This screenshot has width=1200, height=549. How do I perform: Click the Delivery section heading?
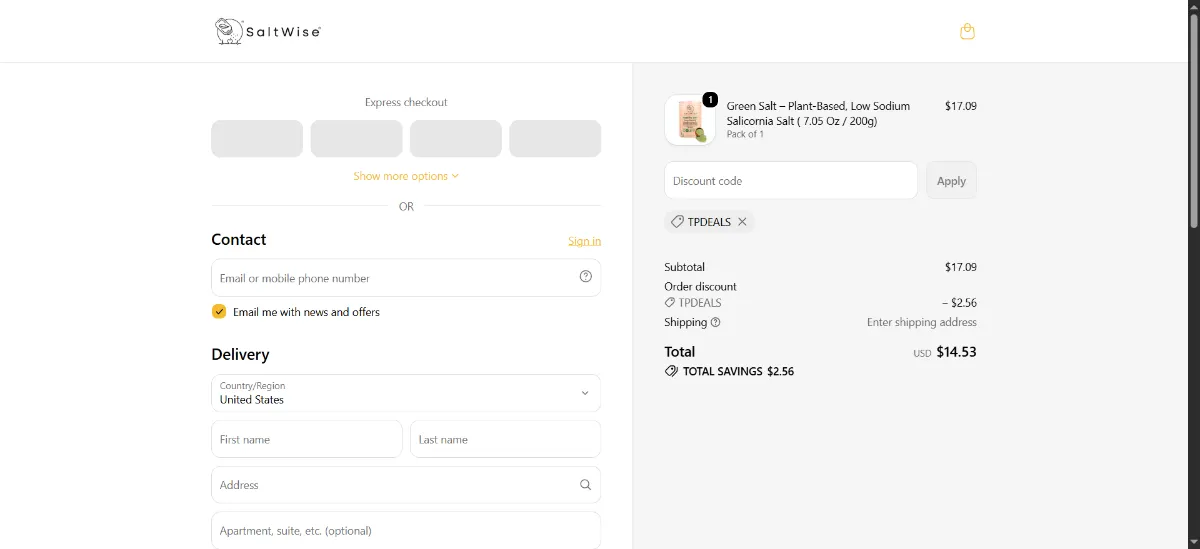click(x=240, y=354)
